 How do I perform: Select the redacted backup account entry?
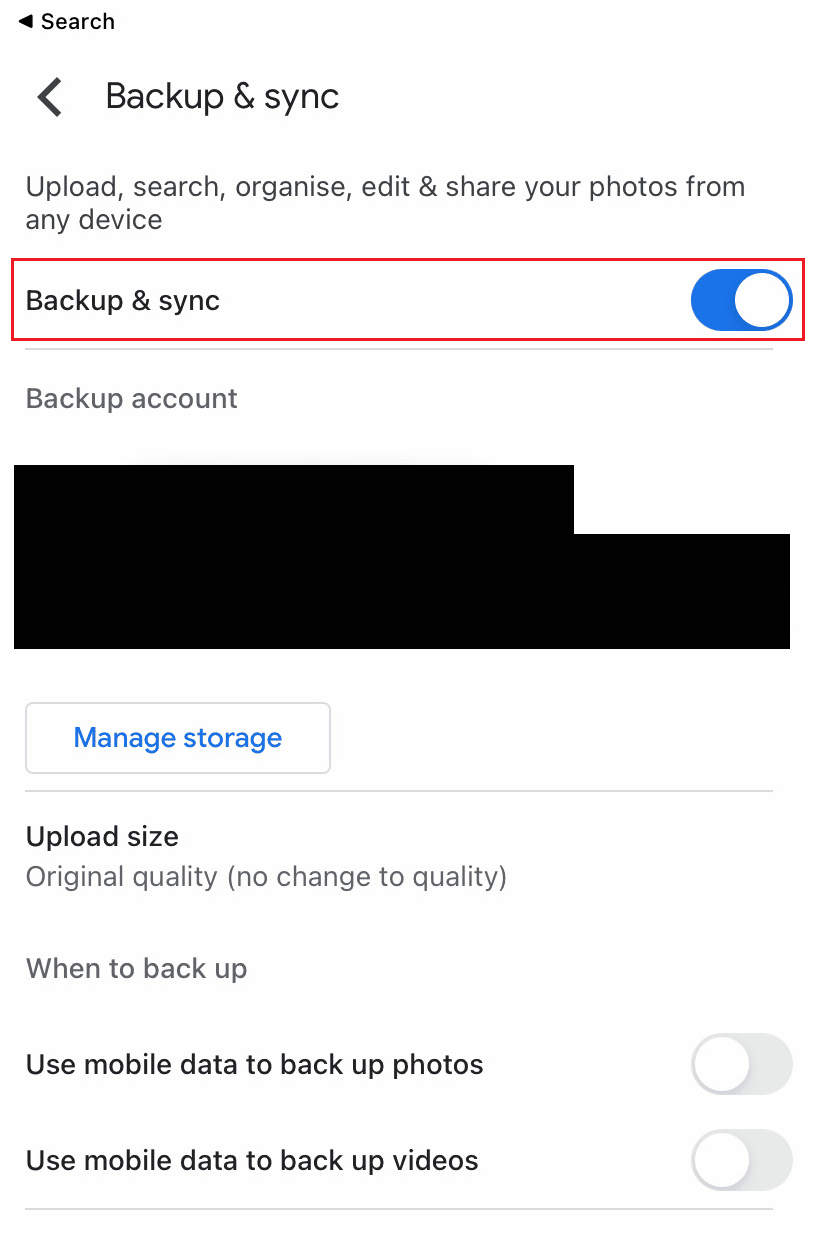(x=402, y=557)
